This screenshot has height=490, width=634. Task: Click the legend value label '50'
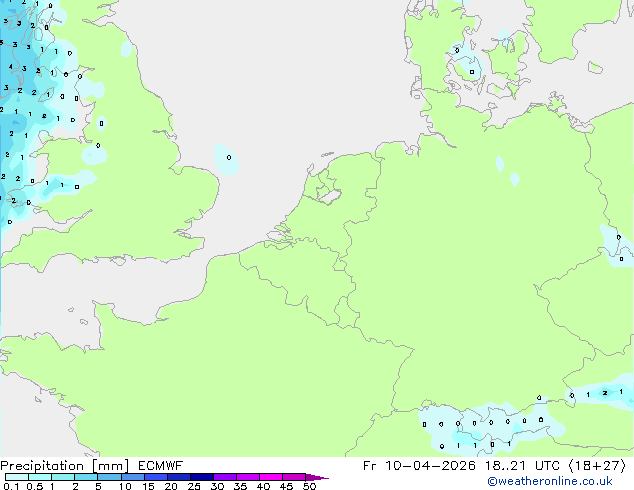pos(309,486)
